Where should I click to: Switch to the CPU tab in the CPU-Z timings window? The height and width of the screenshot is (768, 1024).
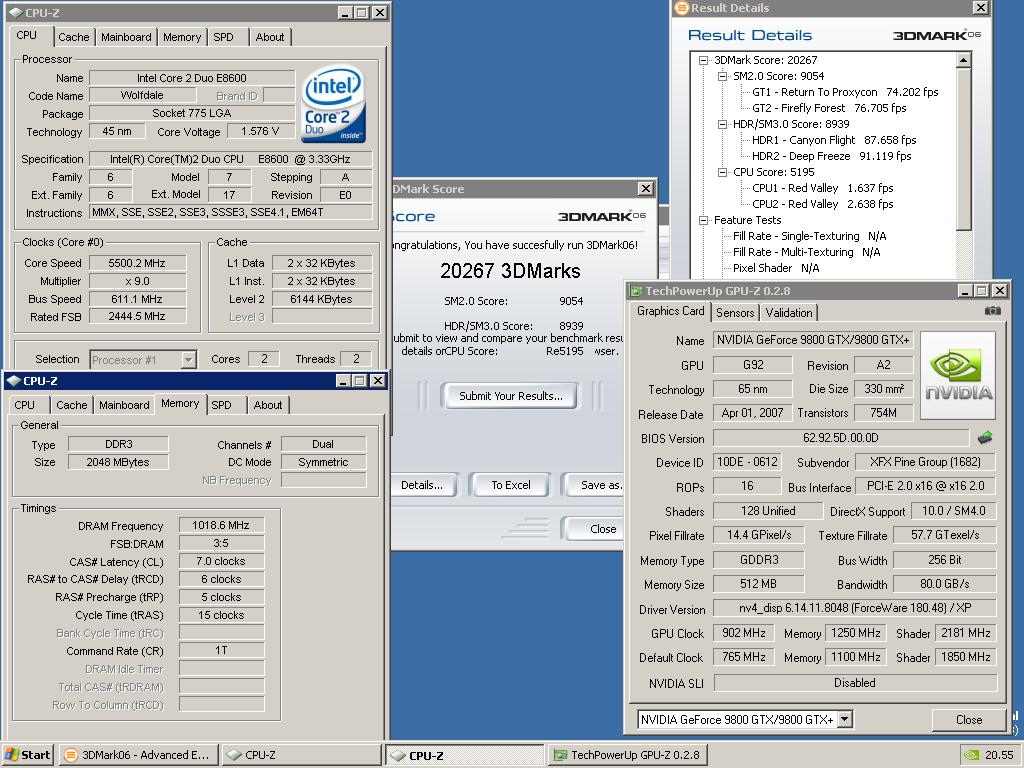click(x=25, y=405)
